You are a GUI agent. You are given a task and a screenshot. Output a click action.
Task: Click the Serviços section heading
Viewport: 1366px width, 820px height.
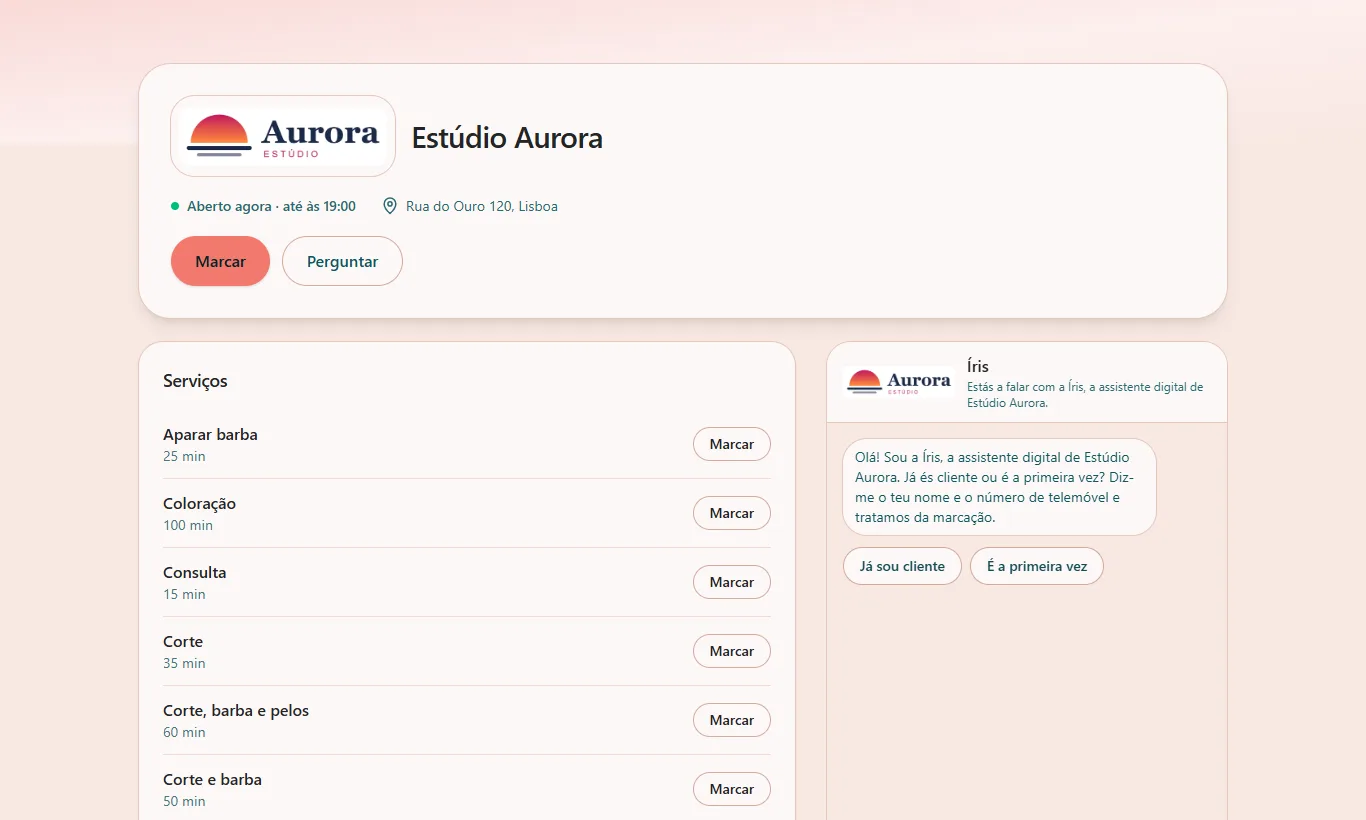[195, 381]
